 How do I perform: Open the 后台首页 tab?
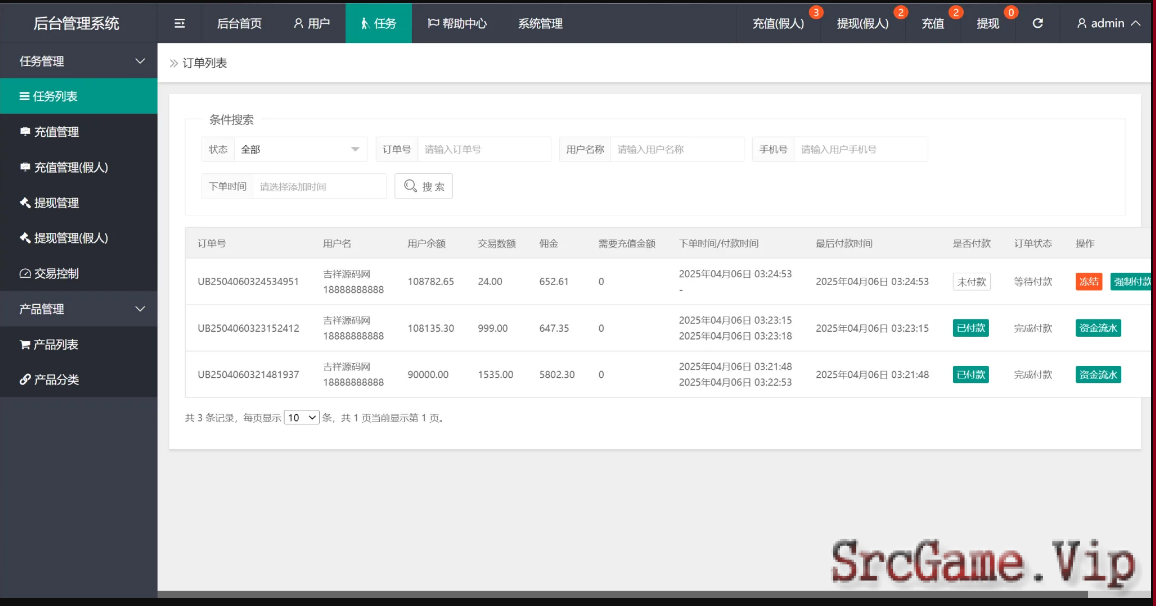(239, 24)
